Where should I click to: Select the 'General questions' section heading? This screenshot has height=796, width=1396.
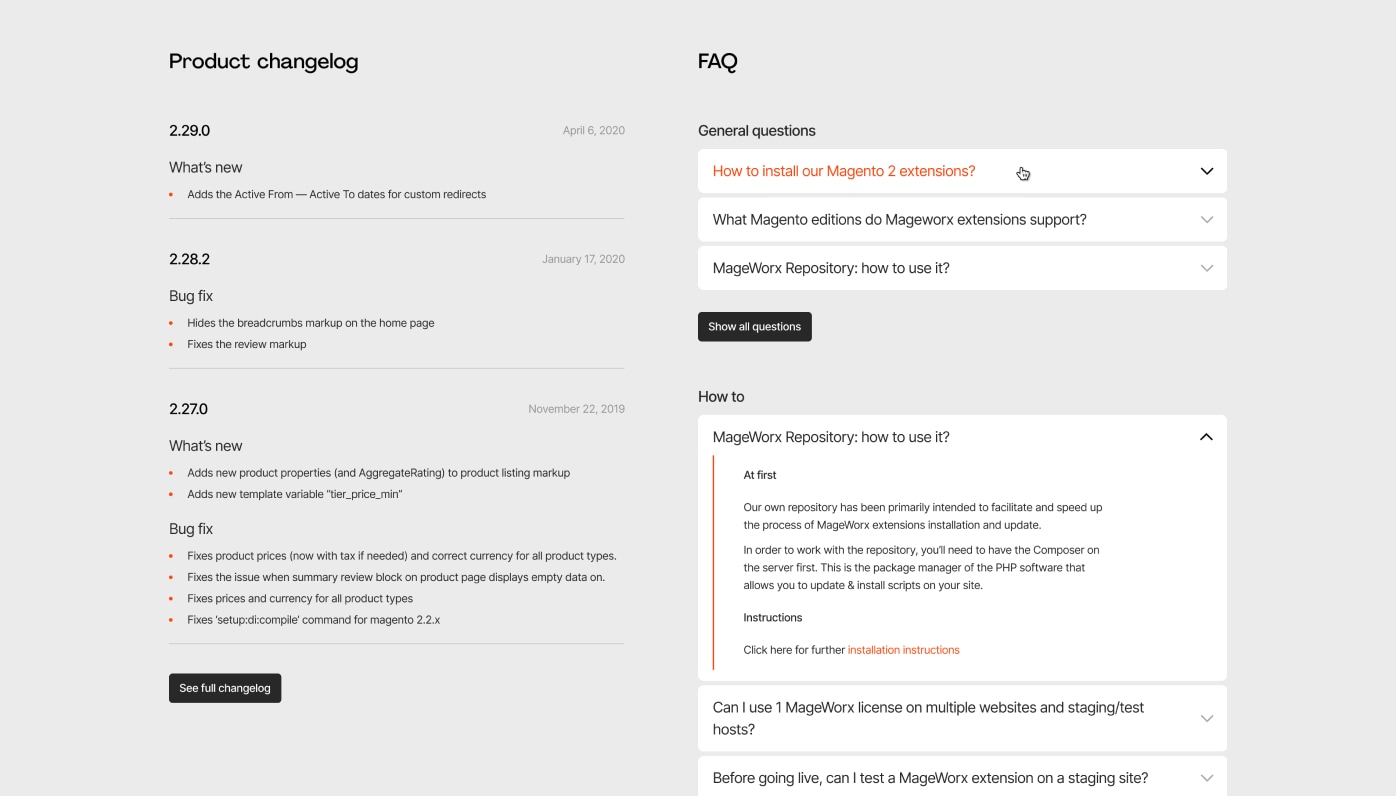(x=756, y=130)
